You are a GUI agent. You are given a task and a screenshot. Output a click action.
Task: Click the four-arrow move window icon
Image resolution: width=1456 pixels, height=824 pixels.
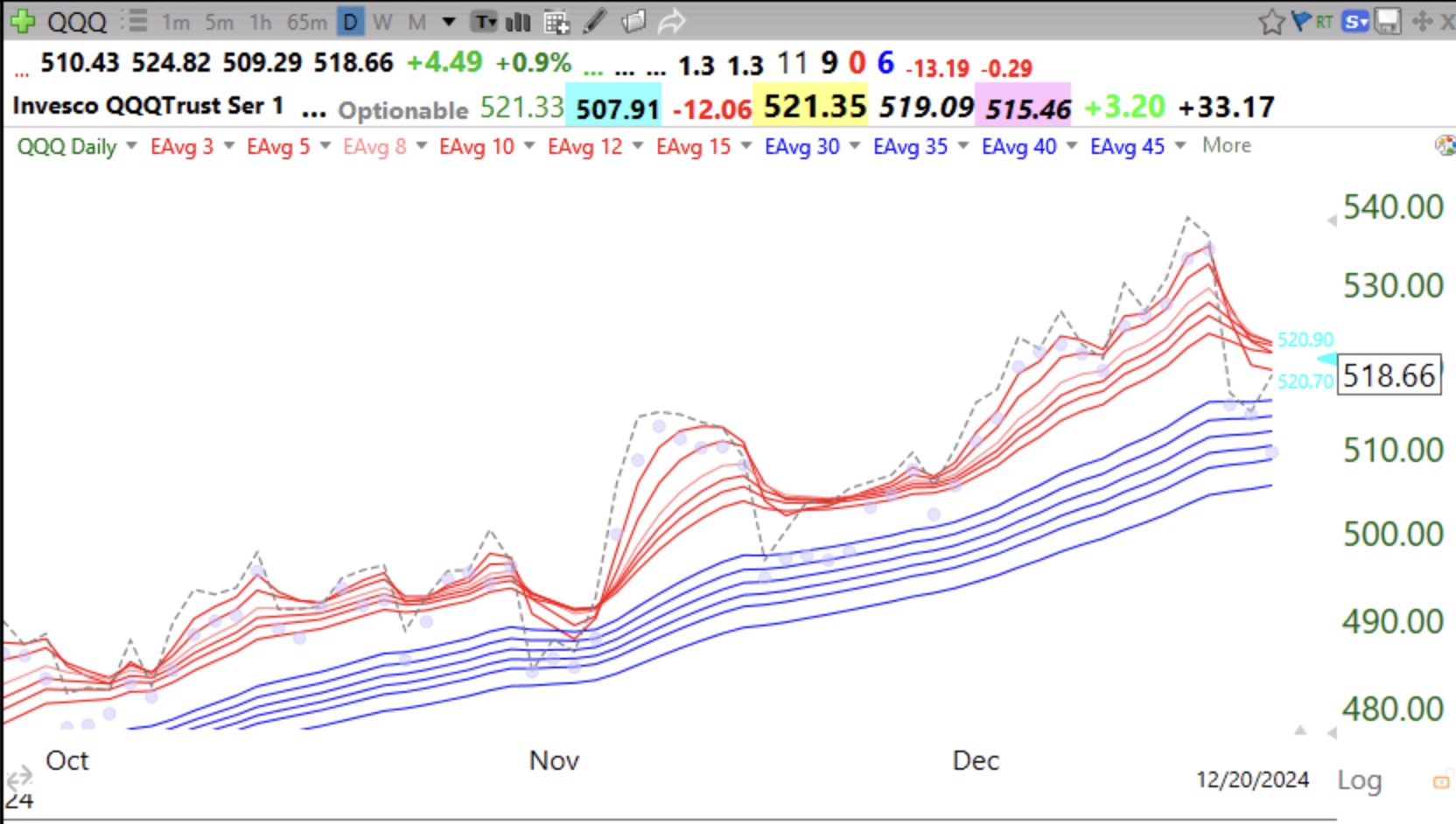coord(1422,21)
